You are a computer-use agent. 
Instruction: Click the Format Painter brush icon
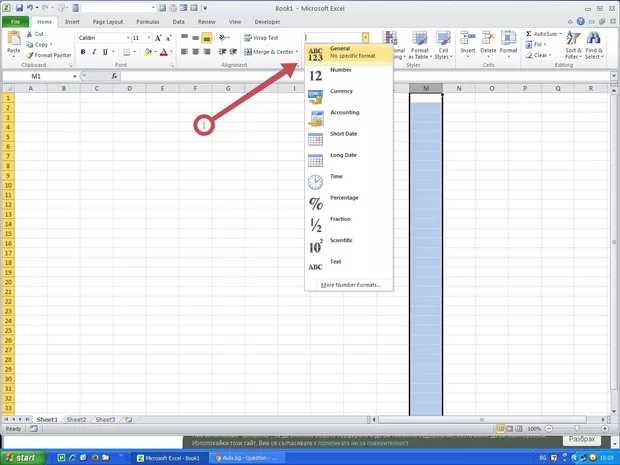point(30,55)
